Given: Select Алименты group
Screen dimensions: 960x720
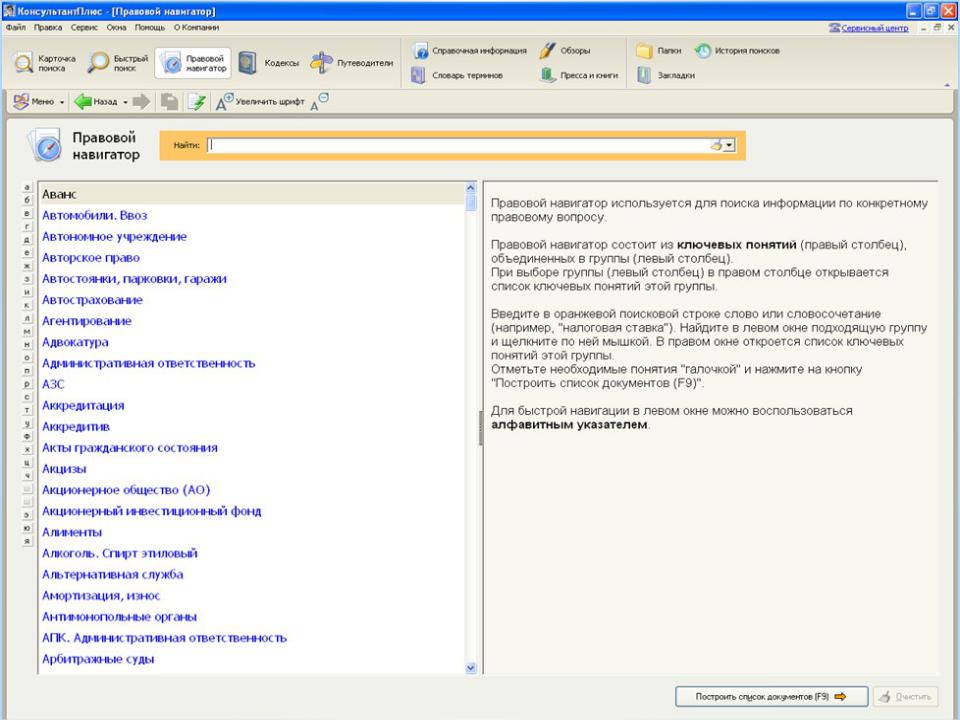Looking at the screenshot, I should point(72,532).
